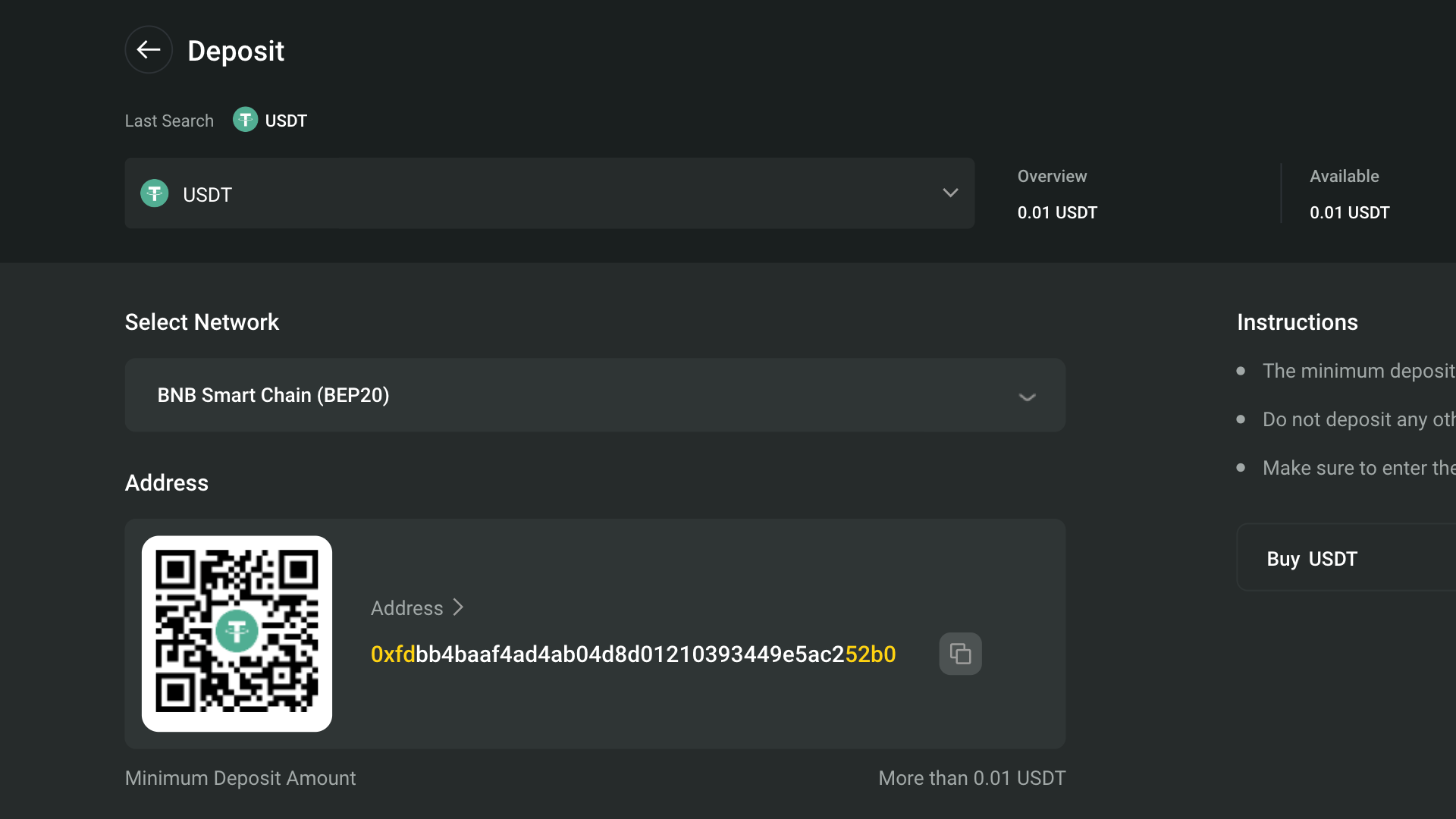Click the Instructions heading

pos(1298,322)
